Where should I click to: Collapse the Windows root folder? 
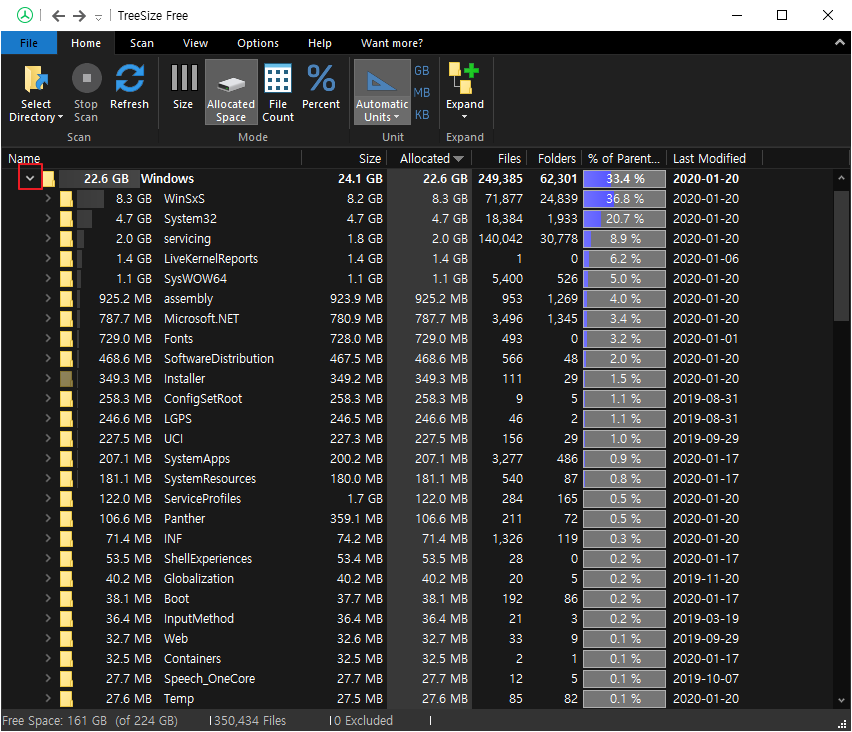coord(30,178)
